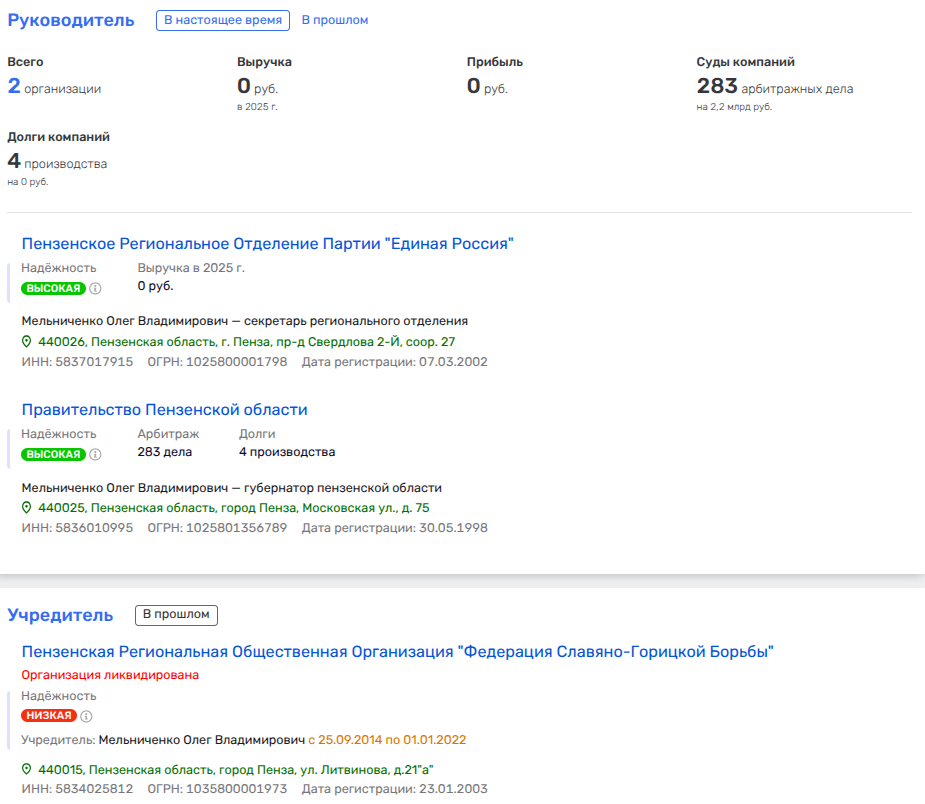Select 'В прошлом' tab in Учредитель section
925x804 pixels.
click(x=176, y=614)
